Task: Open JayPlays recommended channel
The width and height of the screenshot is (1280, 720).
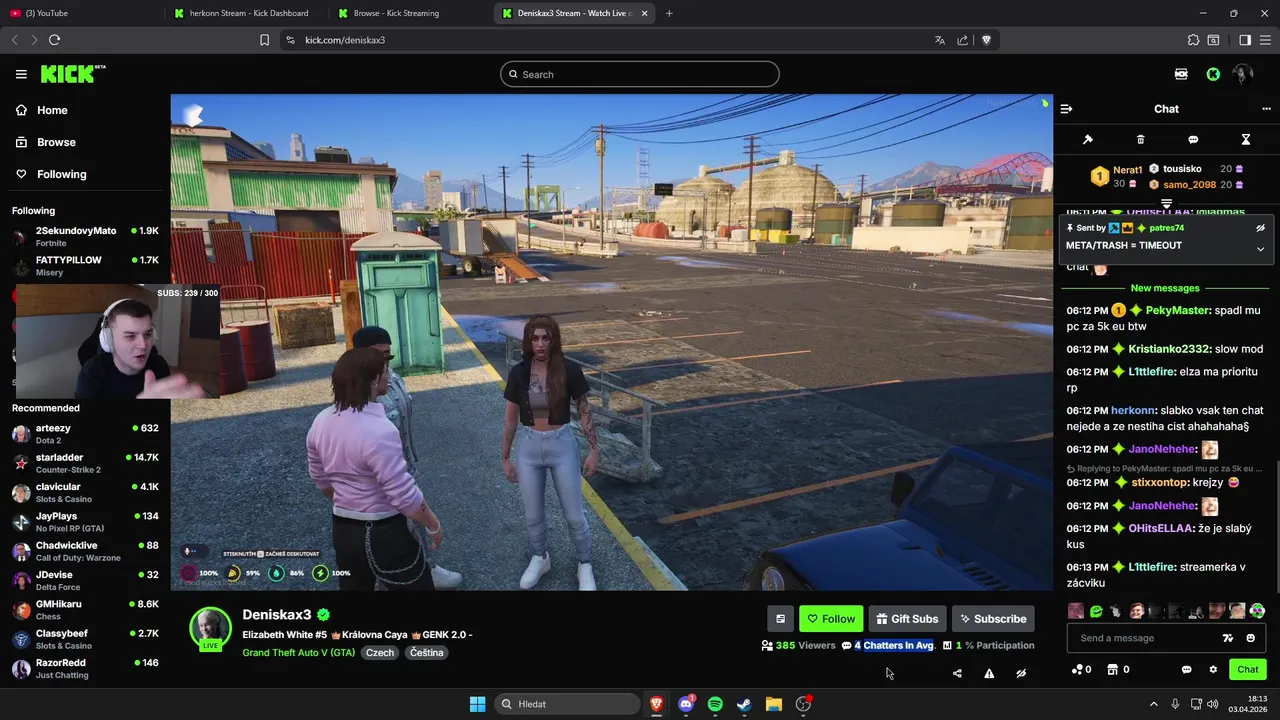Action: click(x=85, y=522)
